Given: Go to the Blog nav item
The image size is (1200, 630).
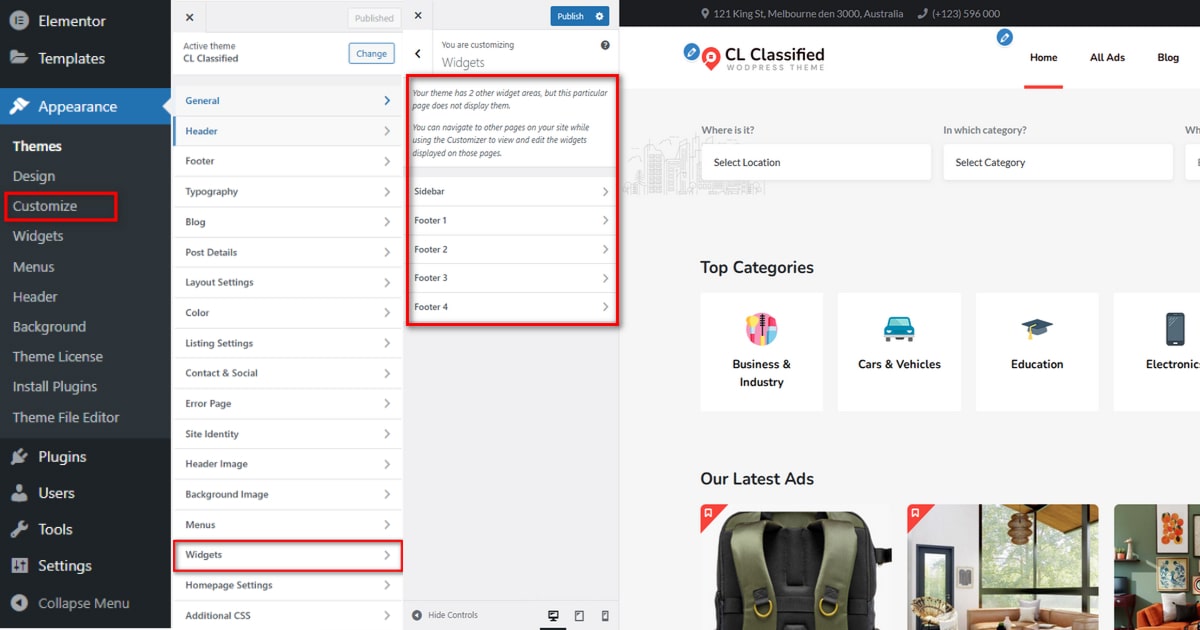Looking at the screenshot, I should 1168,58.
